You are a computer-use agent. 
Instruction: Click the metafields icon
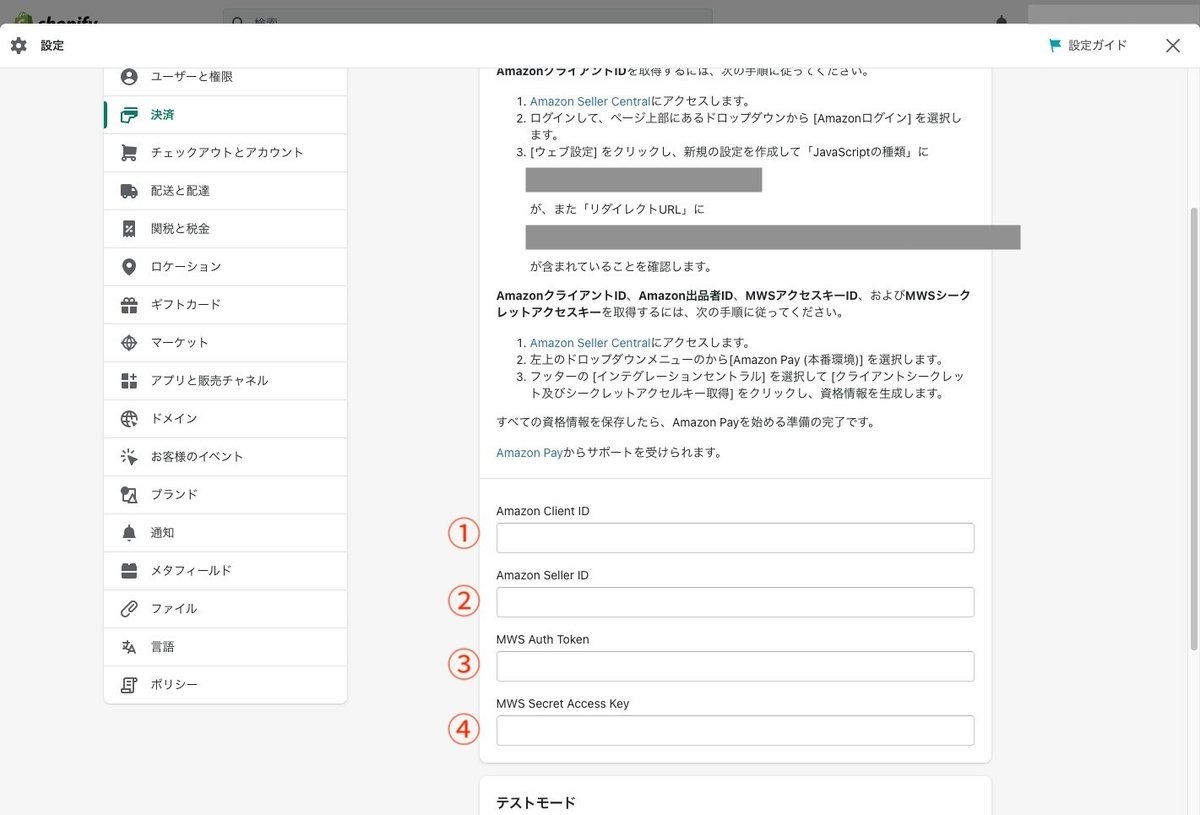129,571
